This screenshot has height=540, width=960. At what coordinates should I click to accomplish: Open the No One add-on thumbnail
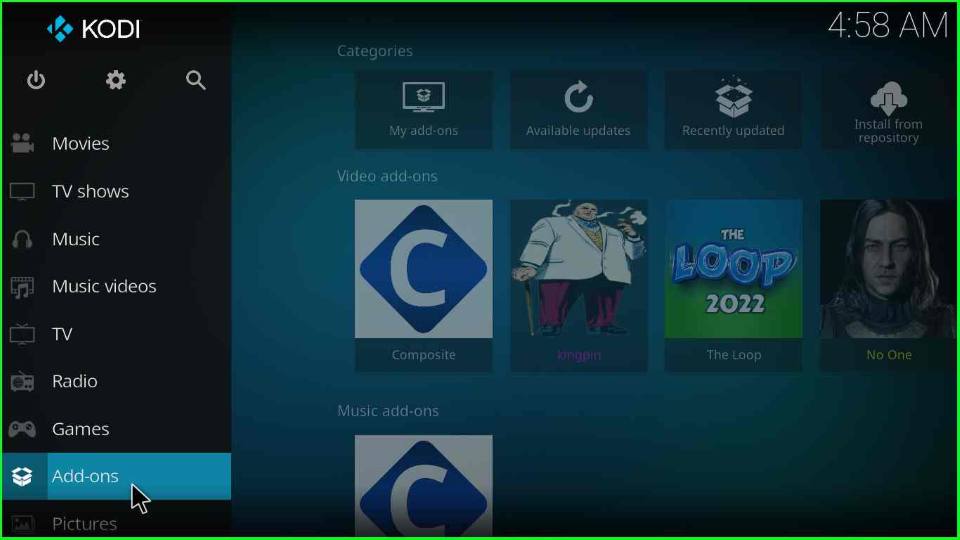click(888, 269)
